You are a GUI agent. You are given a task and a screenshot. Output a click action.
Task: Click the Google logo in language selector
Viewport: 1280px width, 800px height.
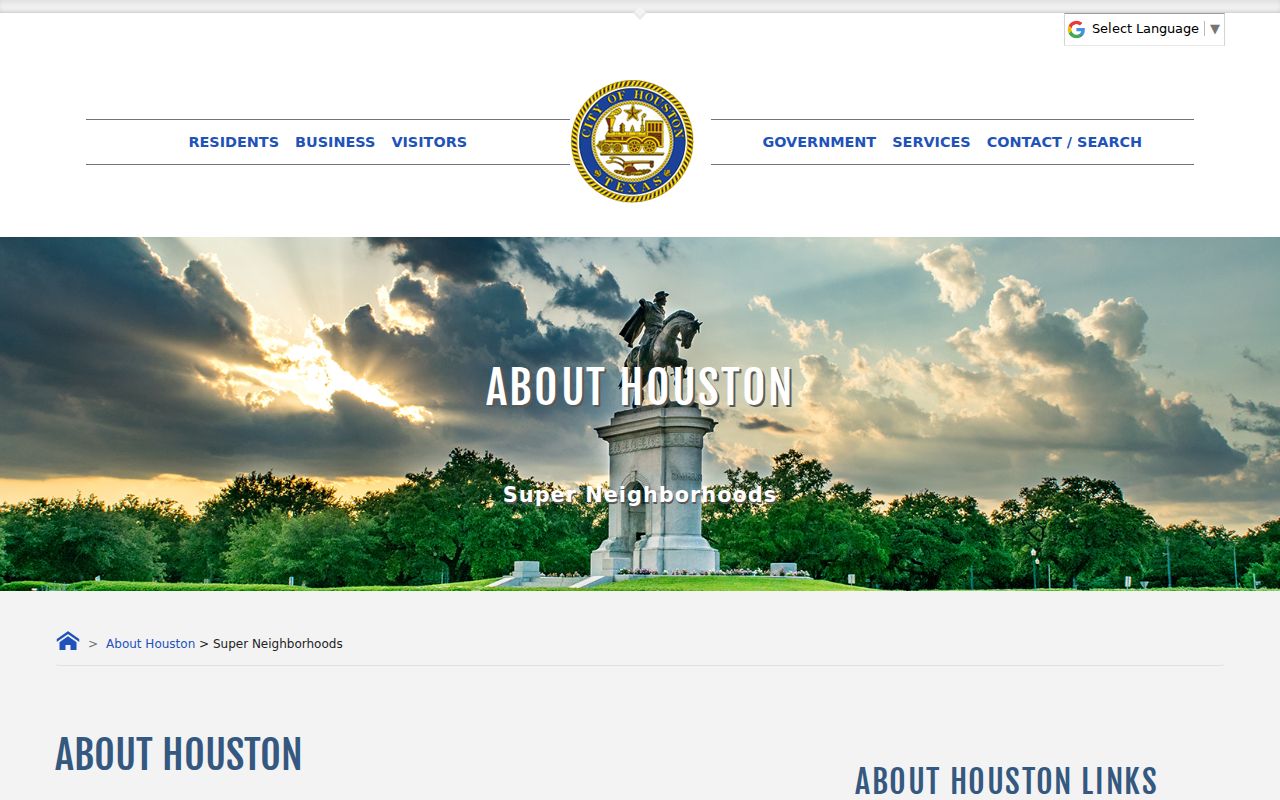(1076, 29)
